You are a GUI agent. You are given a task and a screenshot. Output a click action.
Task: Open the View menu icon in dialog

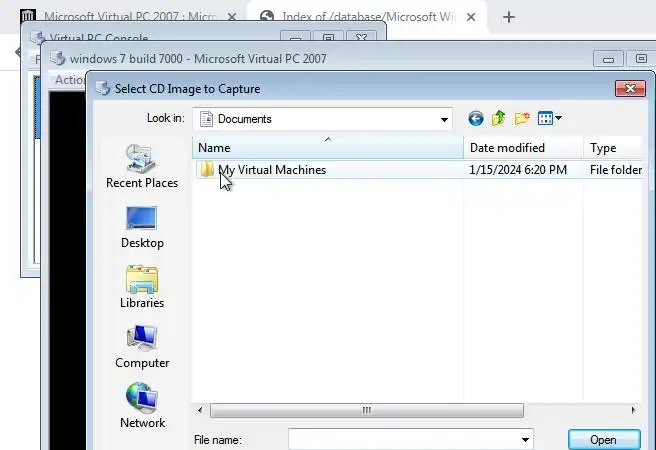pyautogui.click(x=546, y=119)
